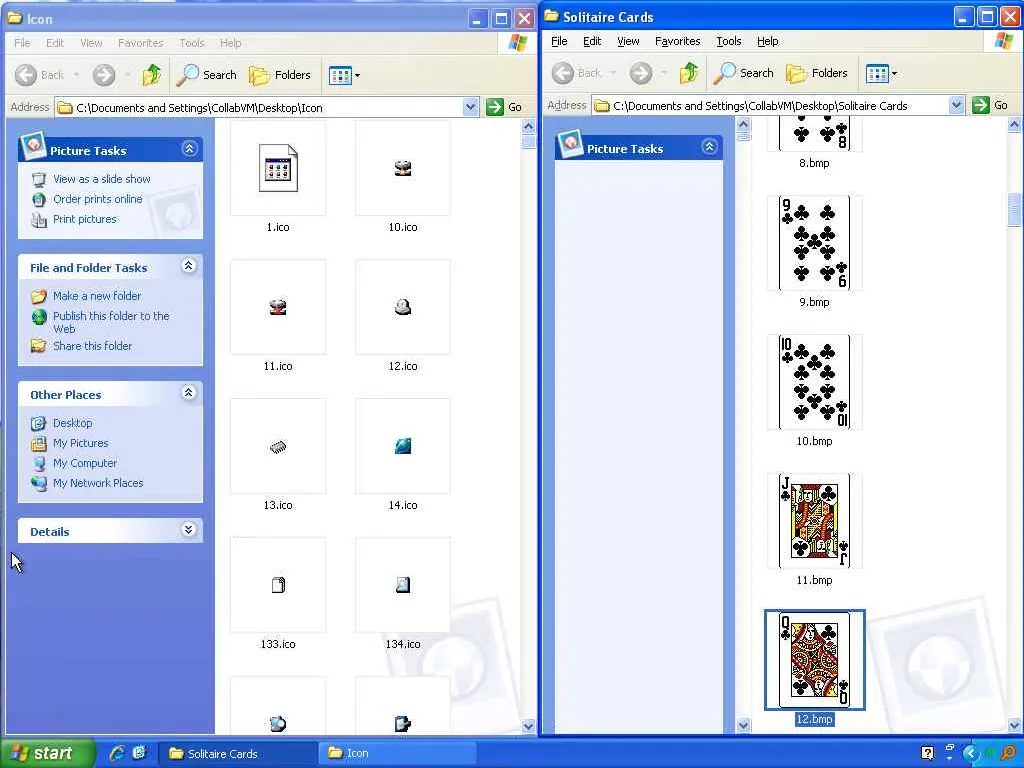Screen dimensions: 1024x768
Task: Select the 1.ico file icon
Action: pyautogui.click(x=278, y=168)
